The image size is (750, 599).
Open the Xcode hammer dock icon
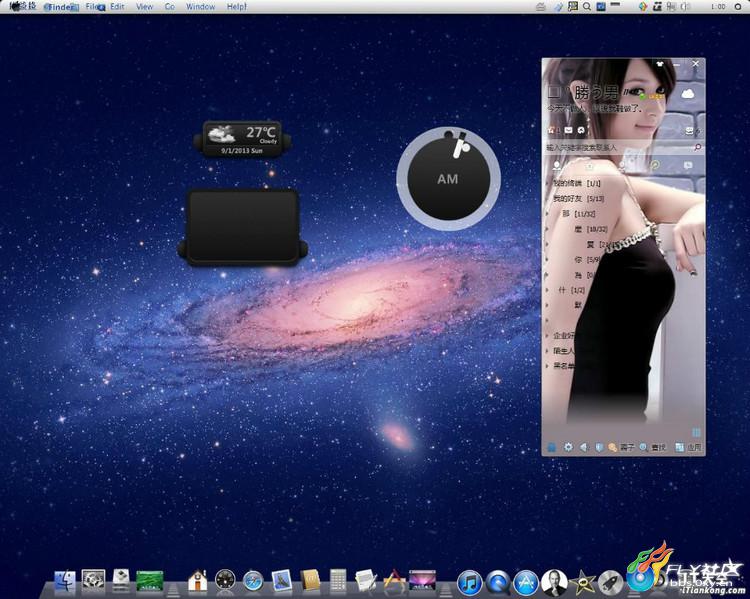click(395, 580)
